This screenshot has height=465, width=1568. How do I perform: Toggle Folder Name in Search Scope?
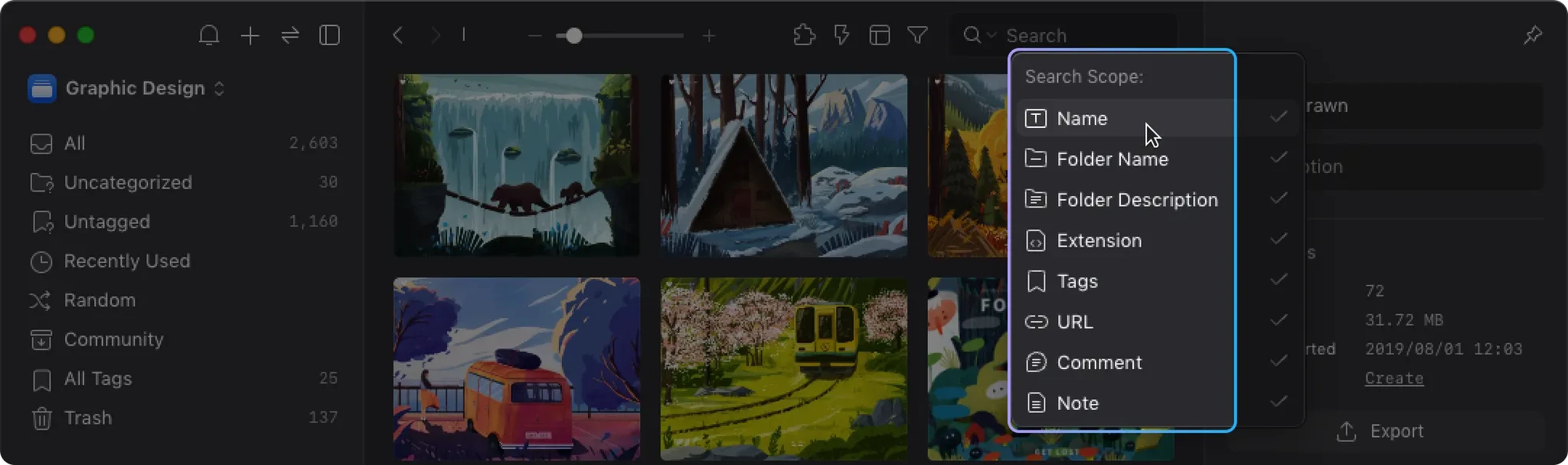click(x=1158, y=159)
